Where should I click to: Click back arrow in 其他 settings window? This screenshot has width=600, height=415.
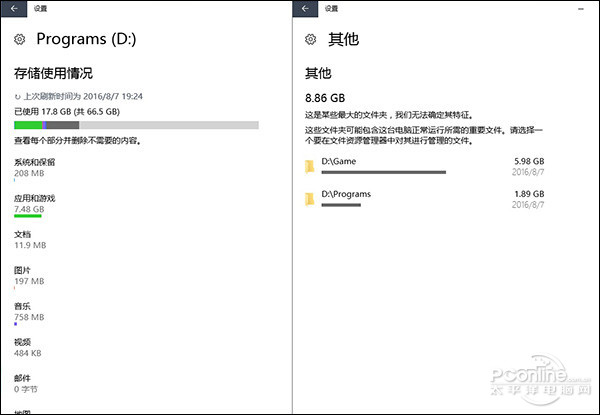(304, 8)
